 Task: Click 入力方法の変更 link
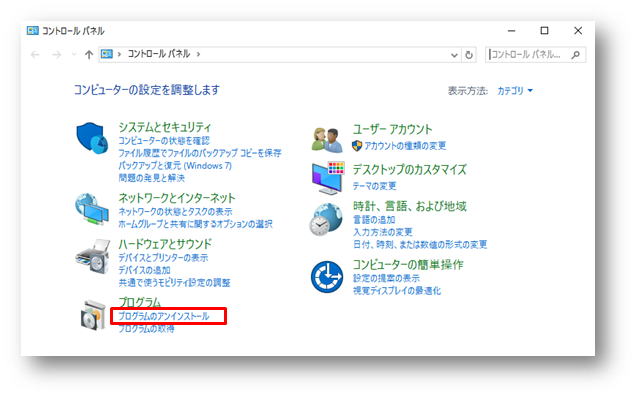tap(383, 232)
